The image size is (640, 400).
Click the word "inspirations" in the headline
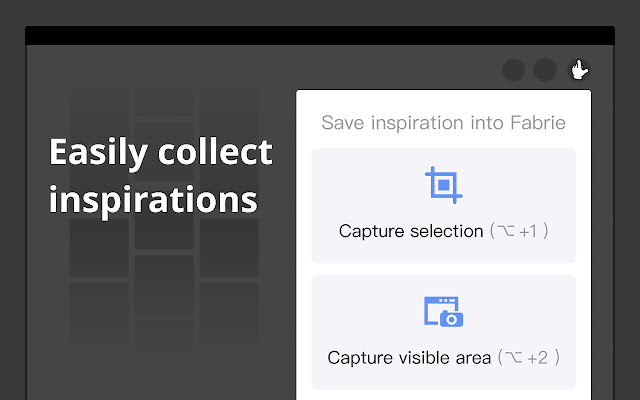click(153, 197)
